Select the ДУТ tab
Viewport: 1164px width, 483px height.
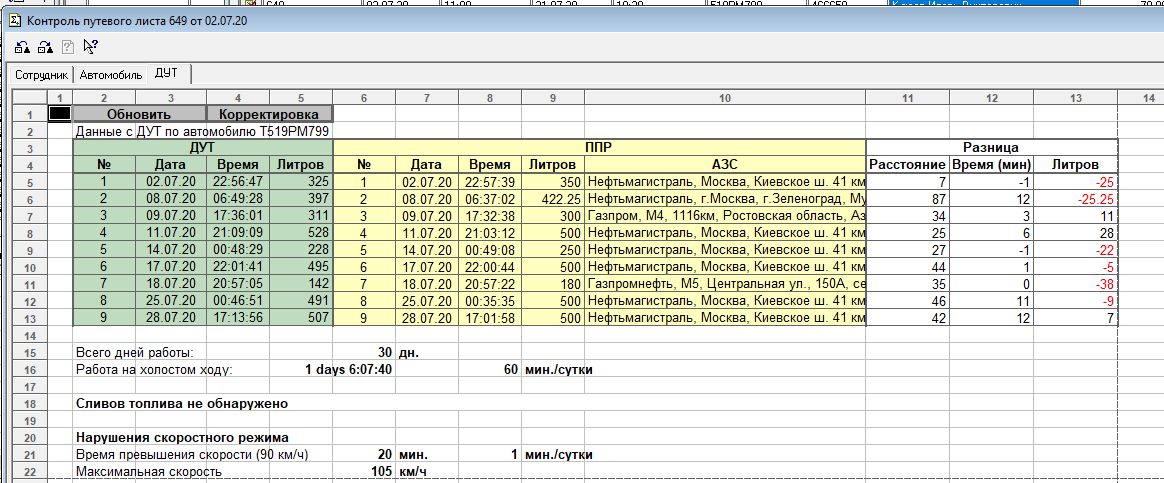pyautogui.click(x=167, y=74)
